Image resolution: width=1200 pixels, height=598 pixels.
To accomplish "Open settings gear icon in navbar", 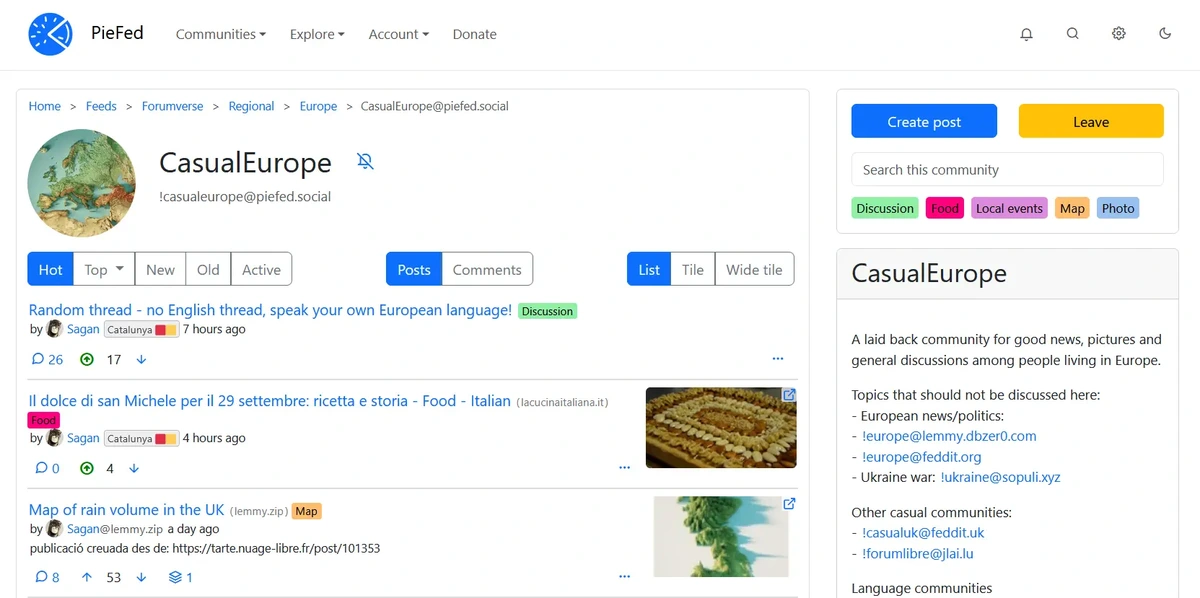I will tap(1118, 34).
